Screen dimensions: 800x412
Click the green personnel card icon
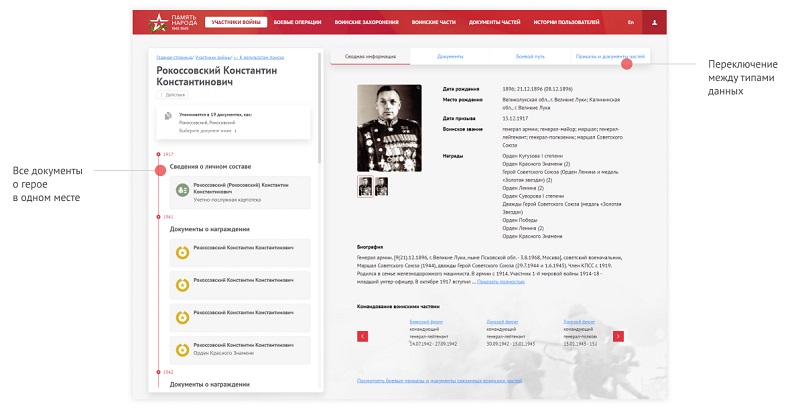[182, 190]
